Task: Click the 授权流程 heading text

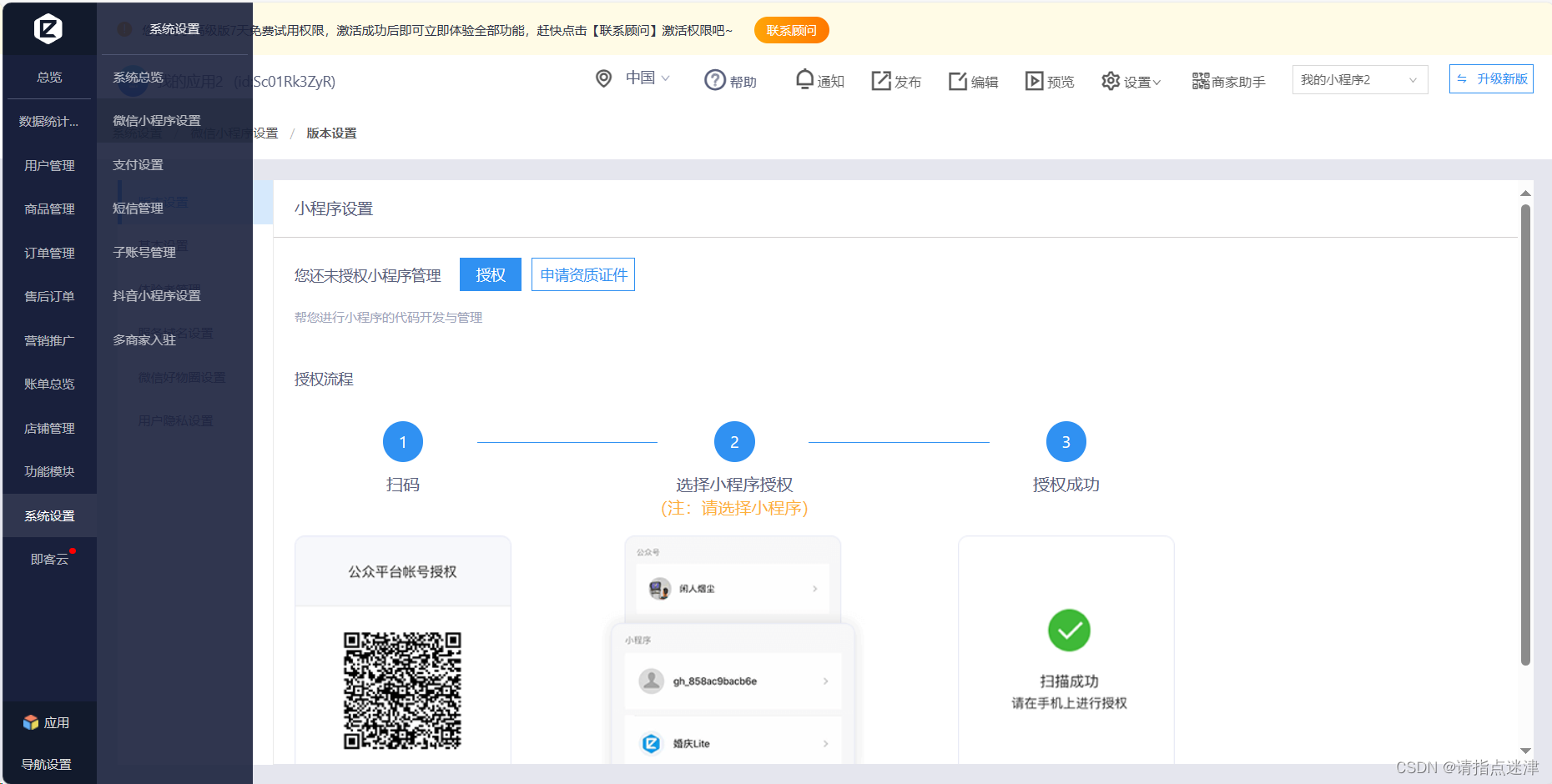Action: click(324, 379)
